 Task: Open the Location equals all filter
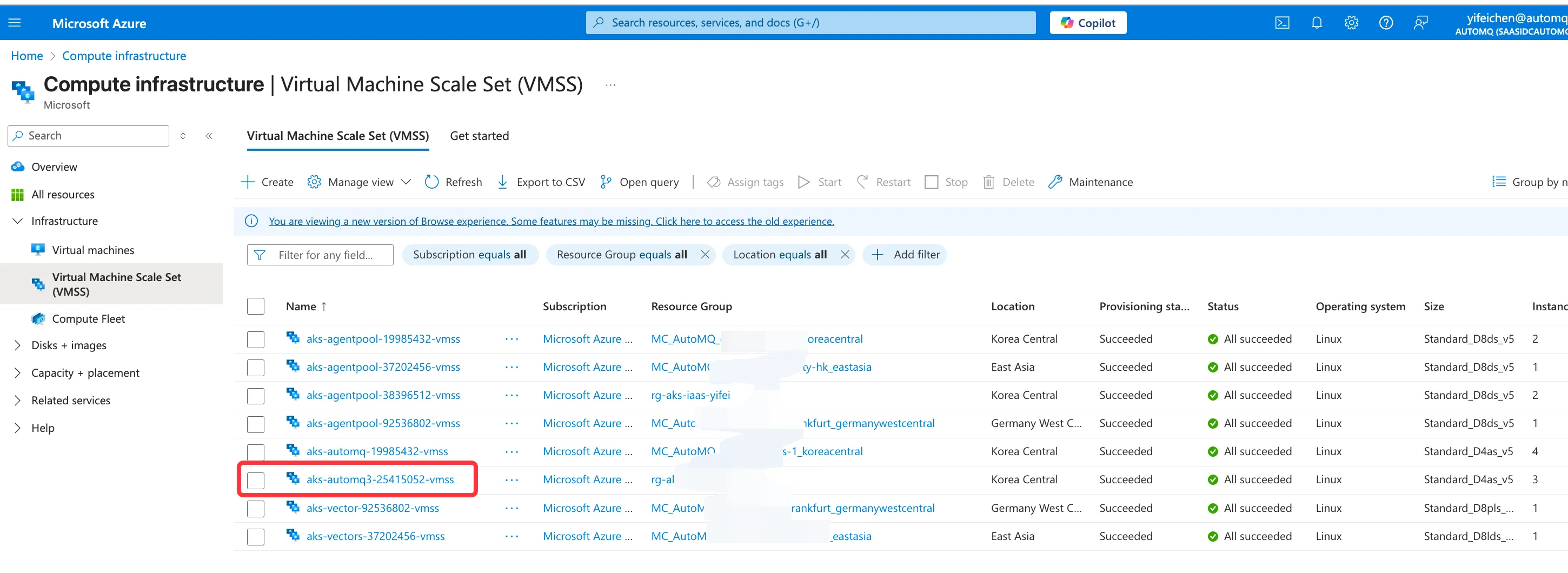click(x=780, y=255)
